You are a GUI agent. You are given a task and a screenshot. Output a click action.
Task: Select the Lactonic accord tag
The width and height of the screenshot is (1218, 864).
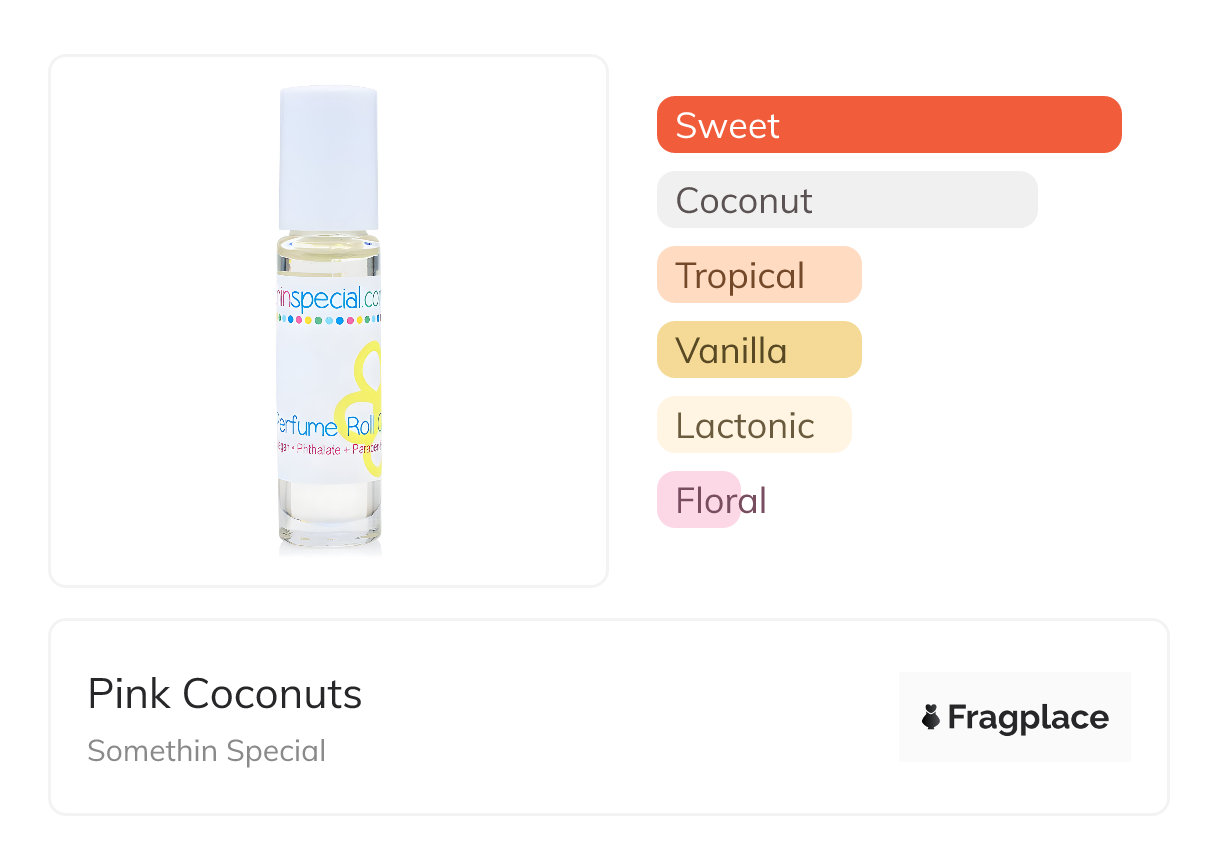coord(754,425)
